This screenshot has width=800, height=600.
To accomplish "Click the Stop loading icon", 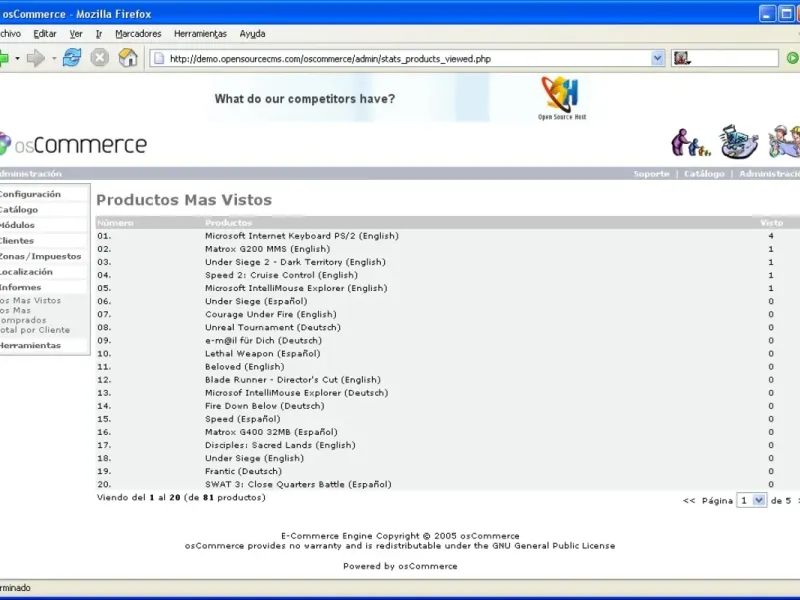I will click(99, 58).
